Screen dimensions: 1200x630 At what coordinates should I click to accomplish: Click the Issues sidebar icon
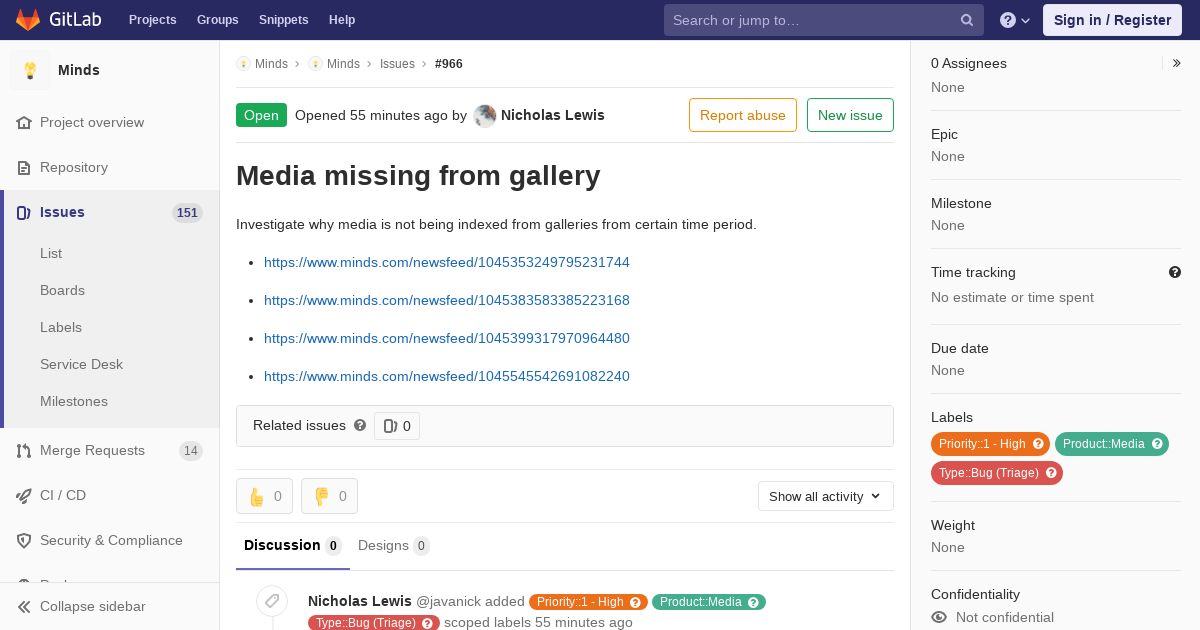tap(24, 212)
